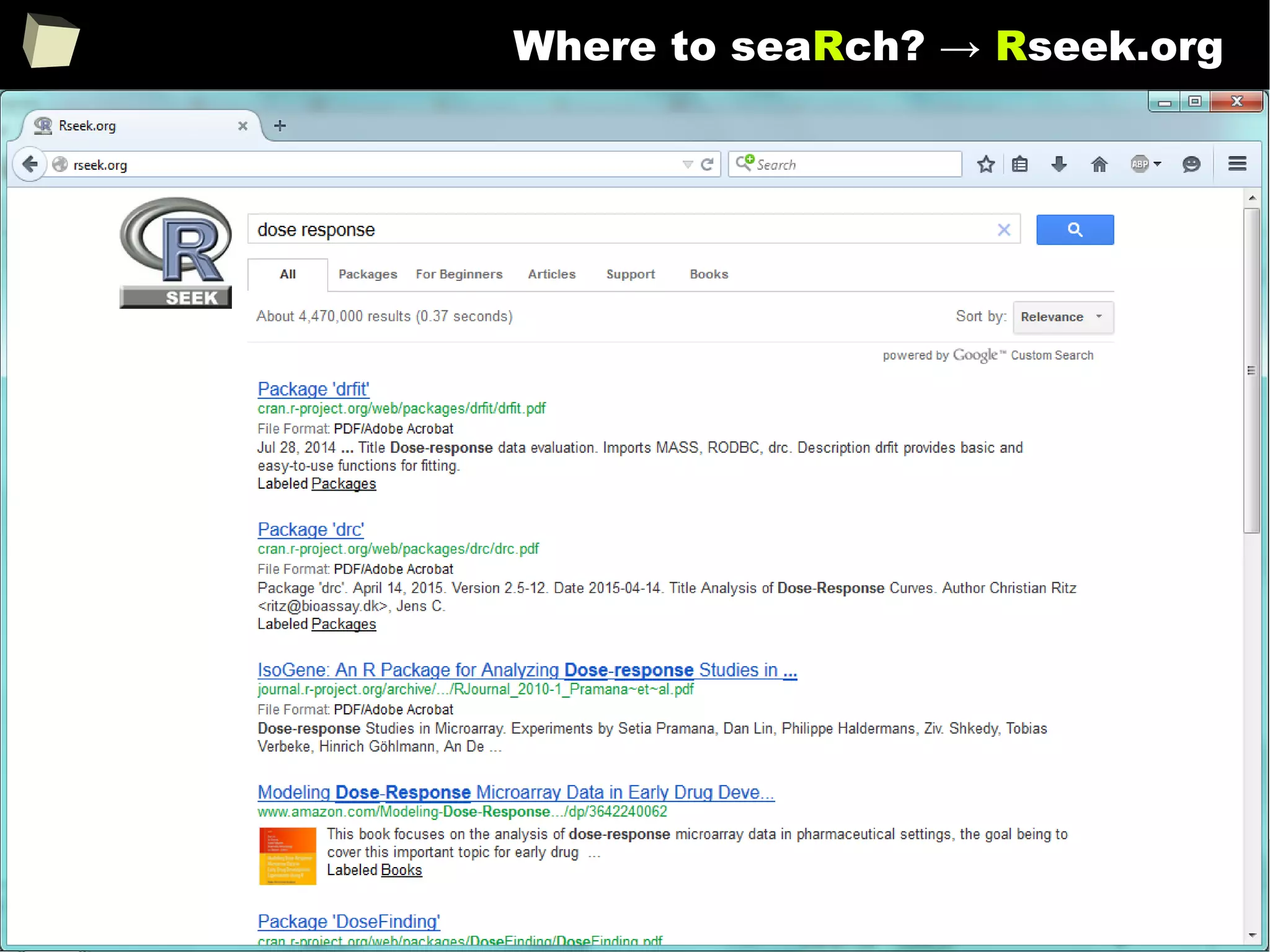Screen dimensions: 1270x952
Task: Open the bookmarks list icon
Action: [x=1020, y=164]
